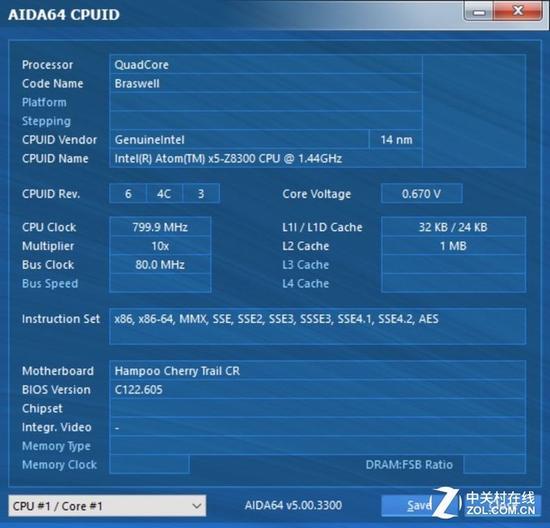Click the Platform label
Viewport: 550px width, 528px height.
point(44,102)
